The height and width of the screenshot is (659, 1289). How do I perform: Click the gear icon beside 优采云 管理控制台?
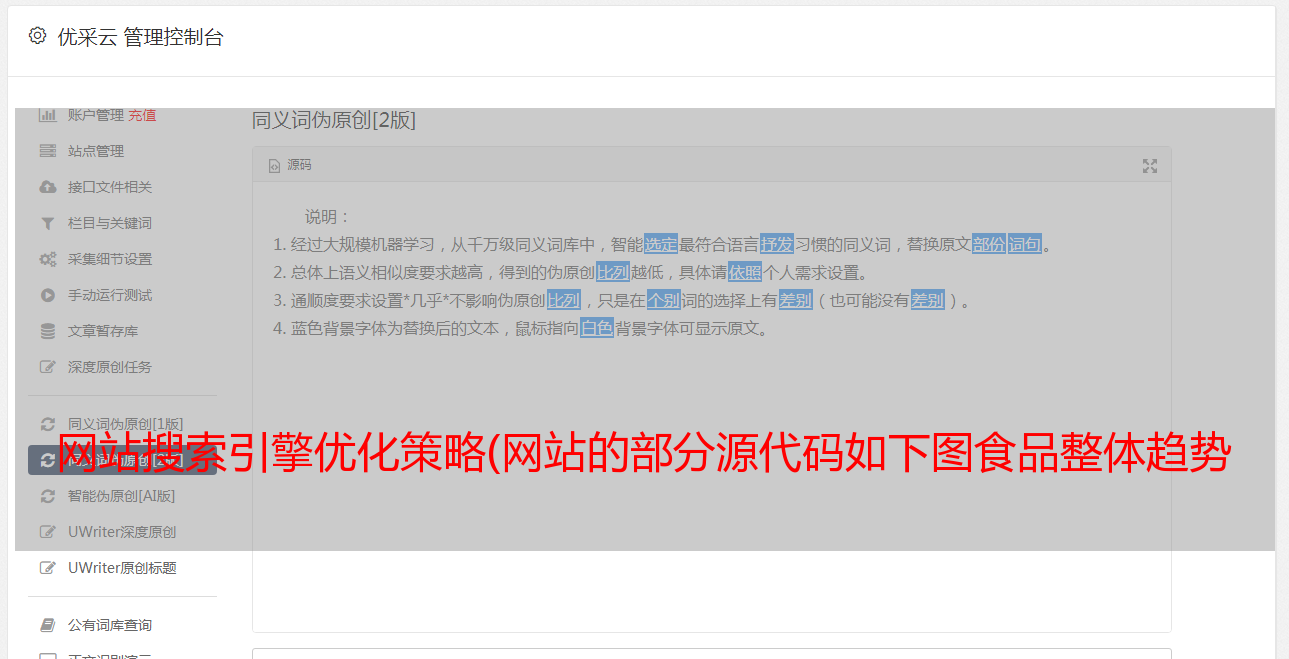[x=38, y=36]
